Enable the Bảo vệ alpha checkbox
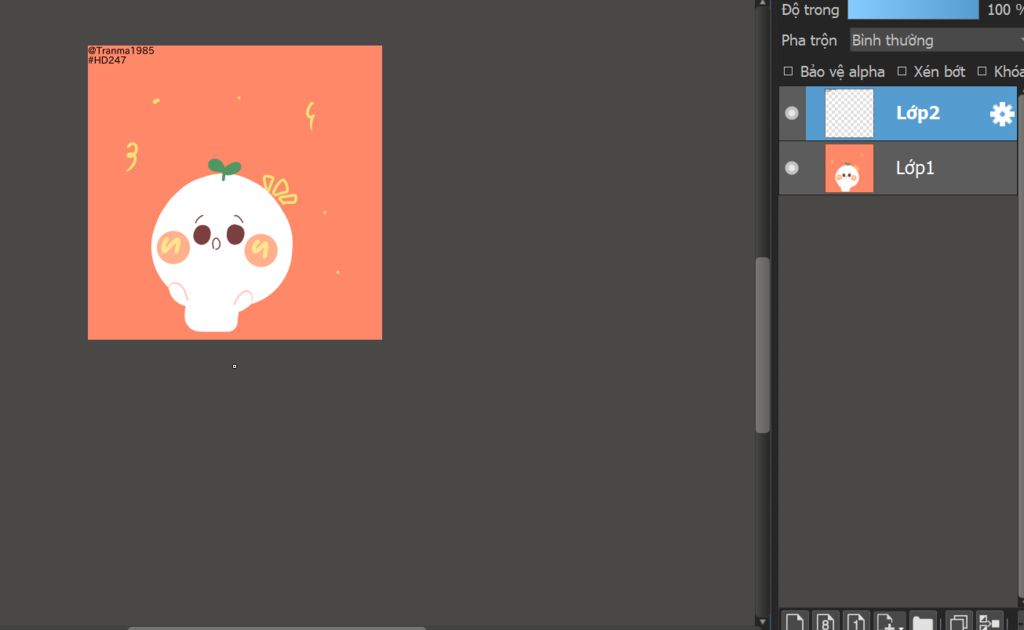Screen dimensions: 1024x630 click(x=788, y=71)
